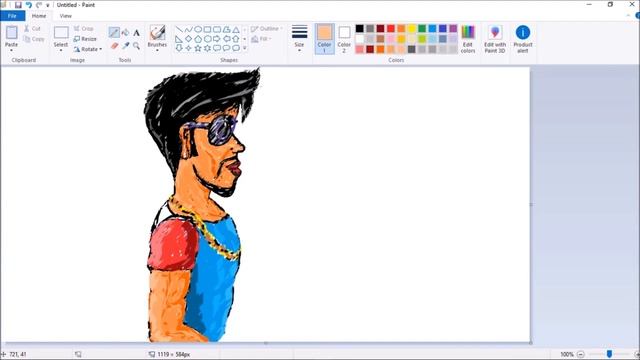Viewport: 640px width, 360px height.
Task: Choose the Right arrow shape
Action: point(217,39)
